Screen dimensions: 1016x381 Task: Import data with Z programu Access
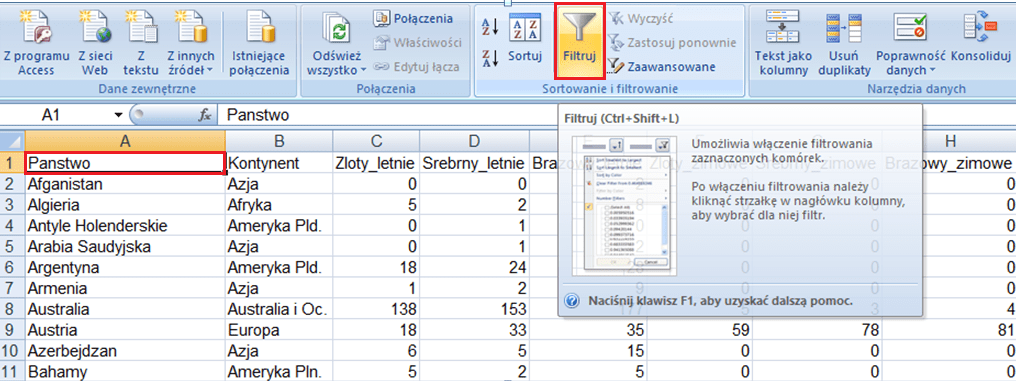coord(36,43)
